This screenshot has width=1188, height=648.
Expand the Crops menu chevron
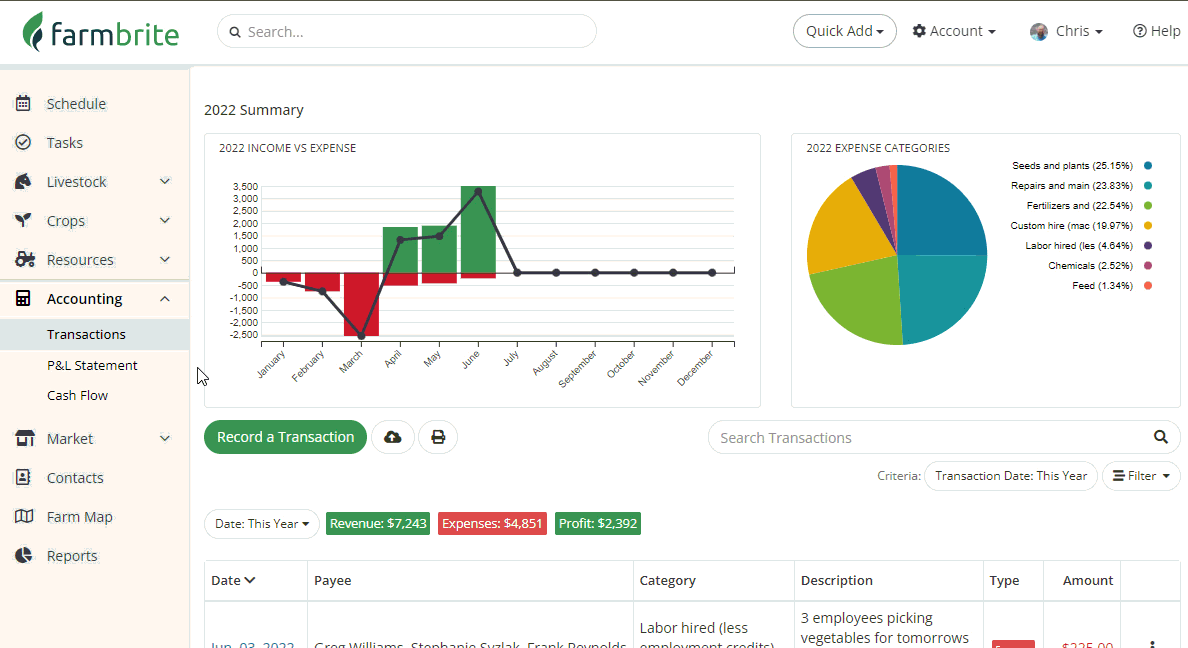164,221
